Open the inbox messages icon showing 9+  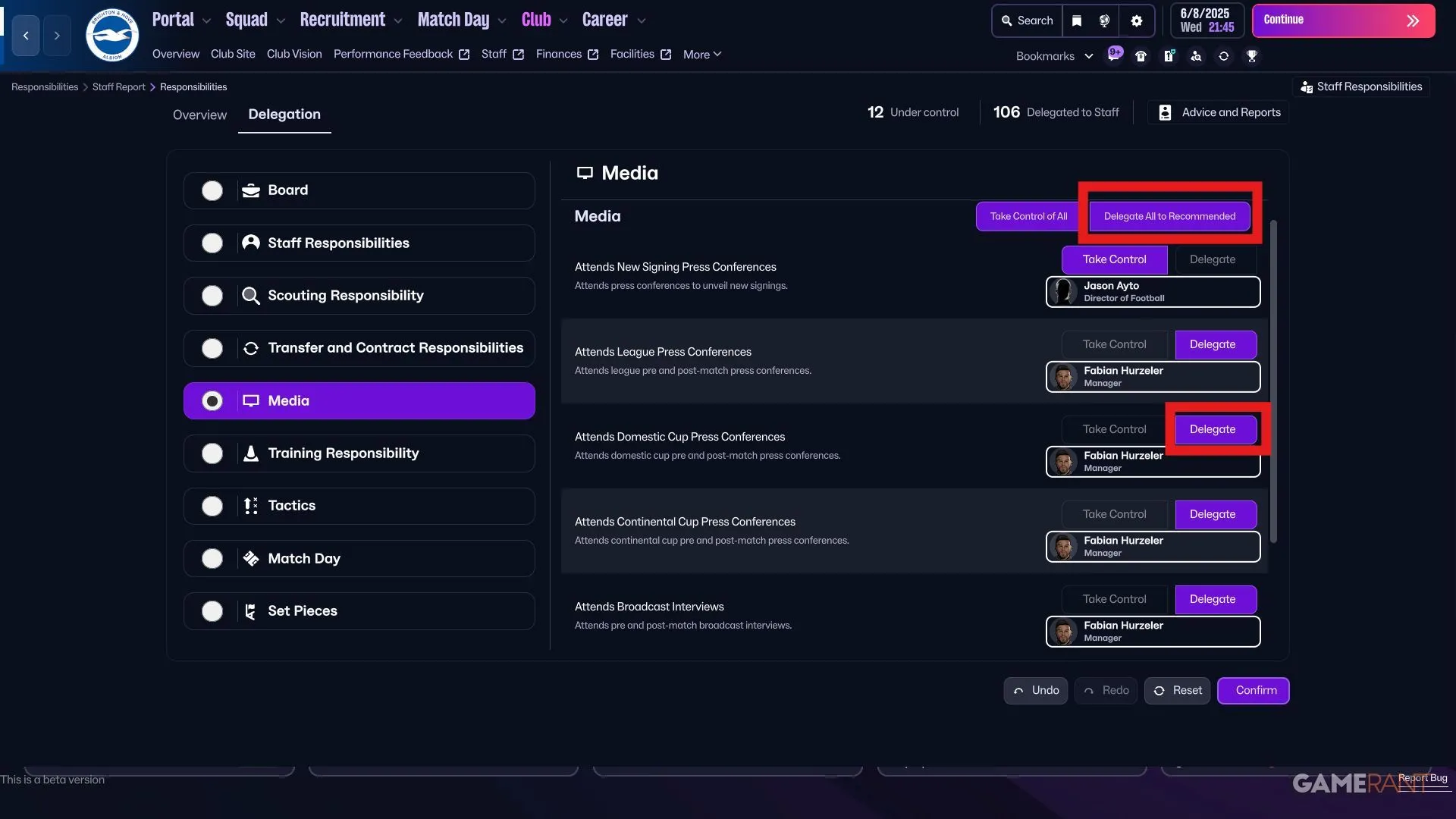1115,56
